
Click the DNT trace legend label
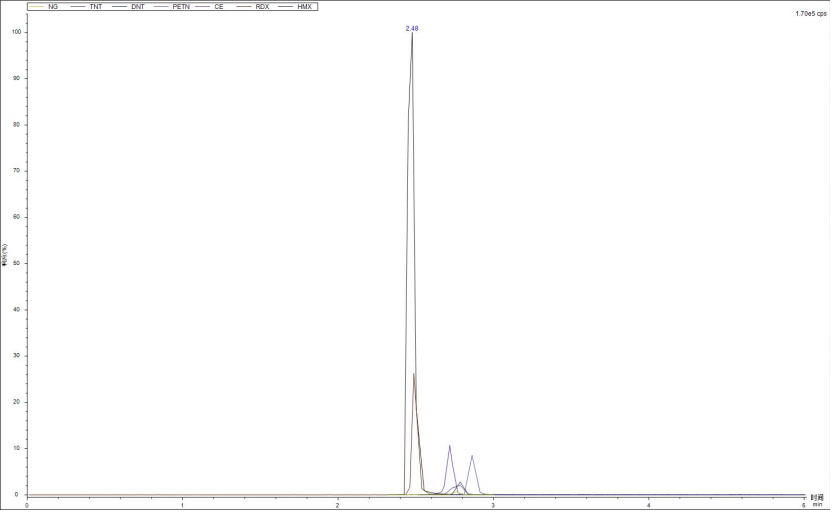click(x=137, y=7)
